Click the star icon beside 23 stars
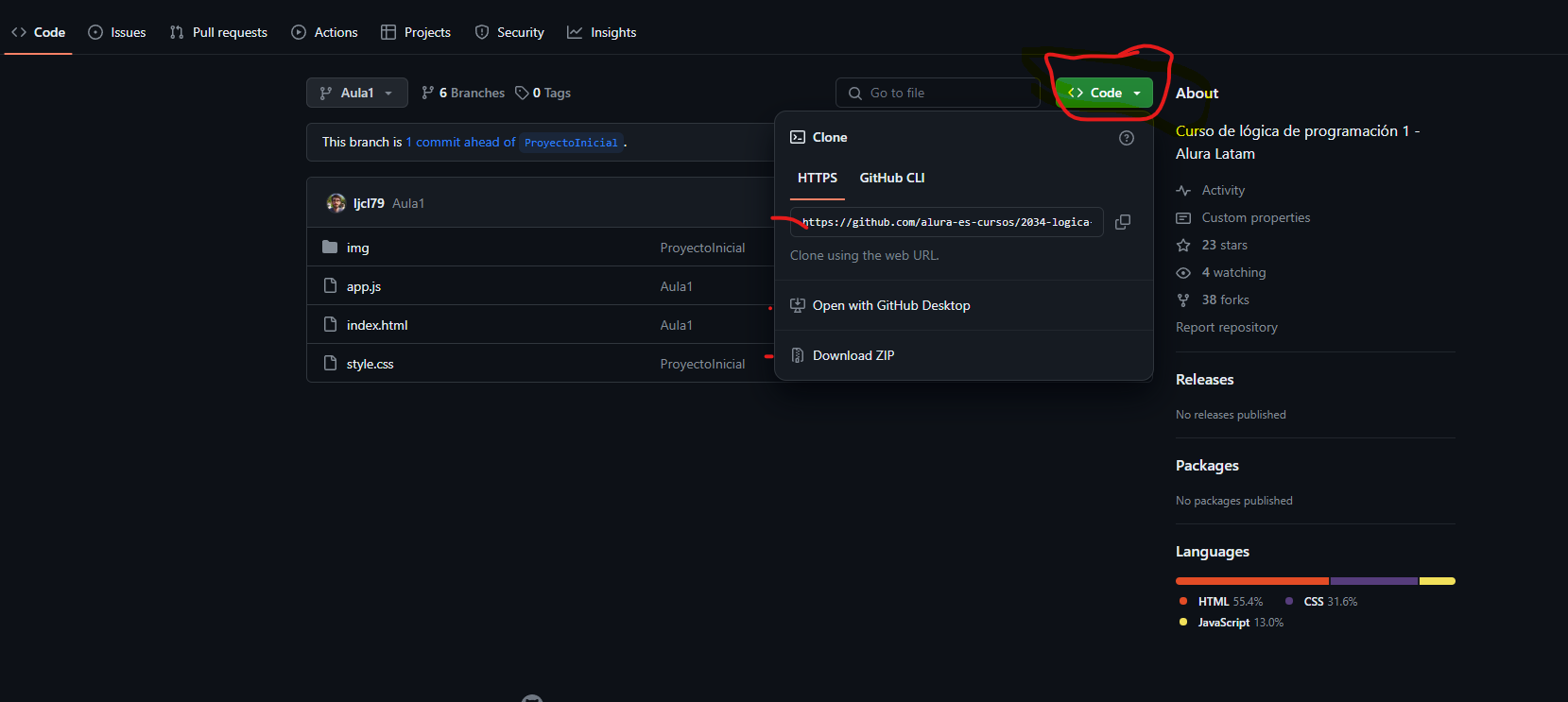The image size is (1568, 702). point(1183,245)
